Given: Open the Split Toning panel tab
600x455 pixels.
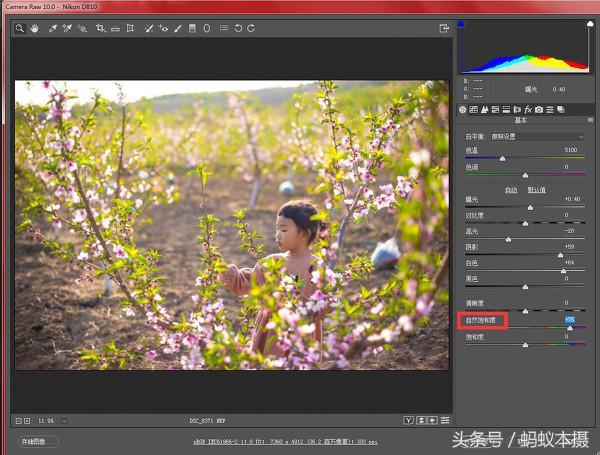Looking at the screenshot, I should coord(506,110).
